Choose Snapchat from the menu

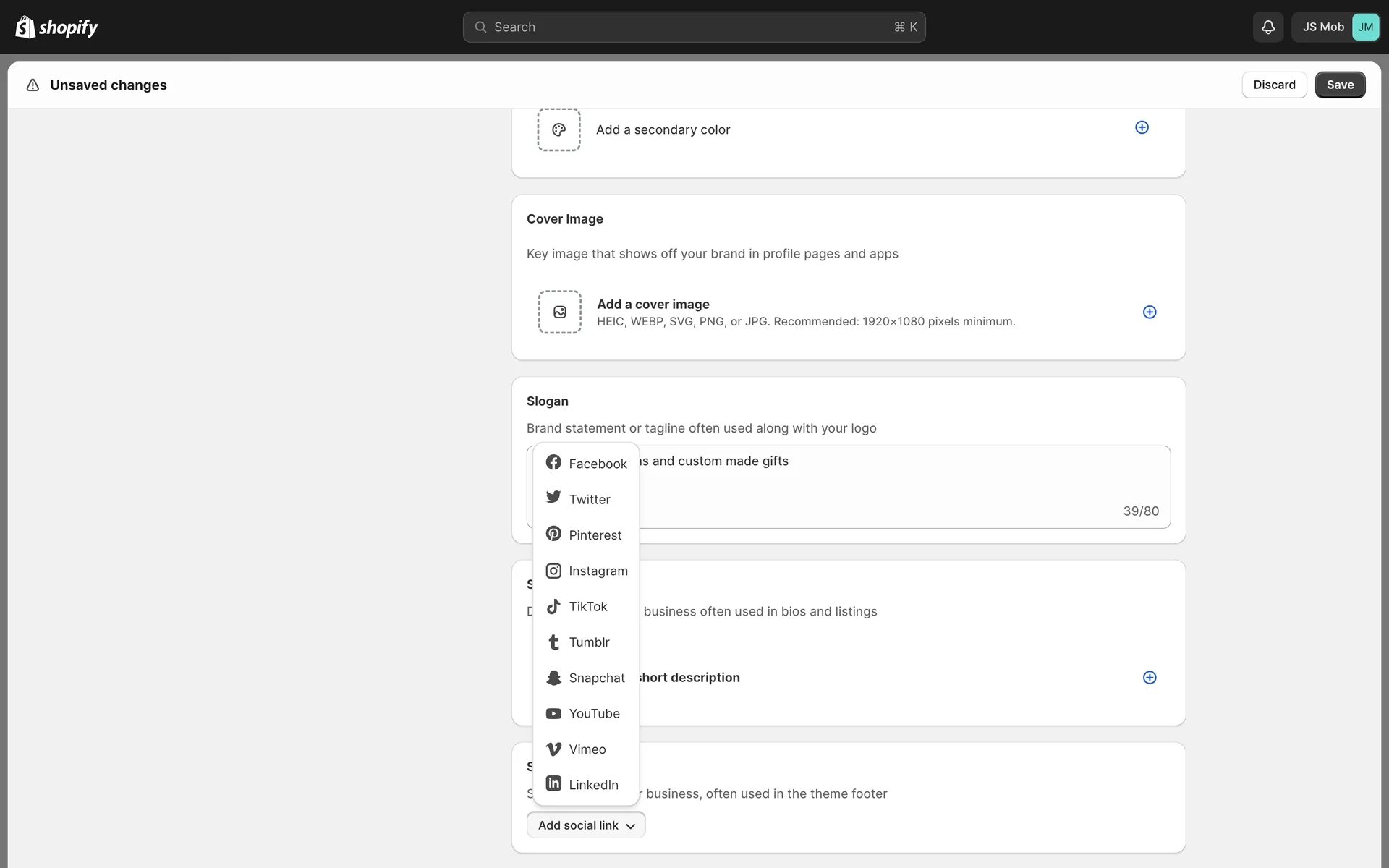pos(586,678)
